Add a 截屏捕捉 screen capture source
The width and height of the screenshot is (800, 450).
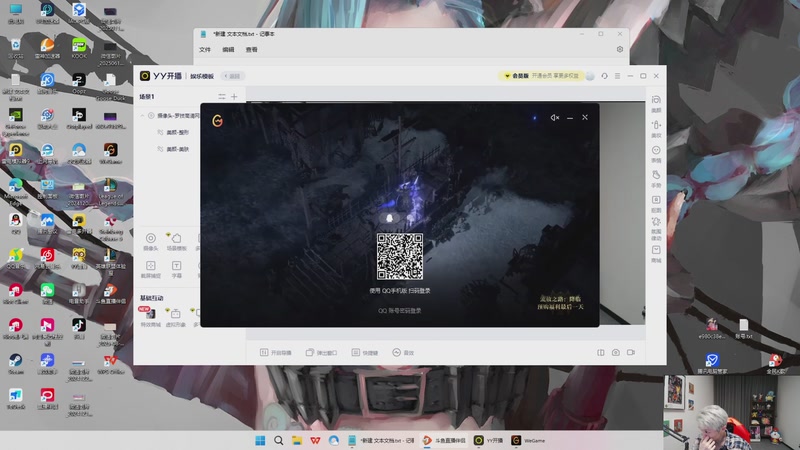click(151, 269)
